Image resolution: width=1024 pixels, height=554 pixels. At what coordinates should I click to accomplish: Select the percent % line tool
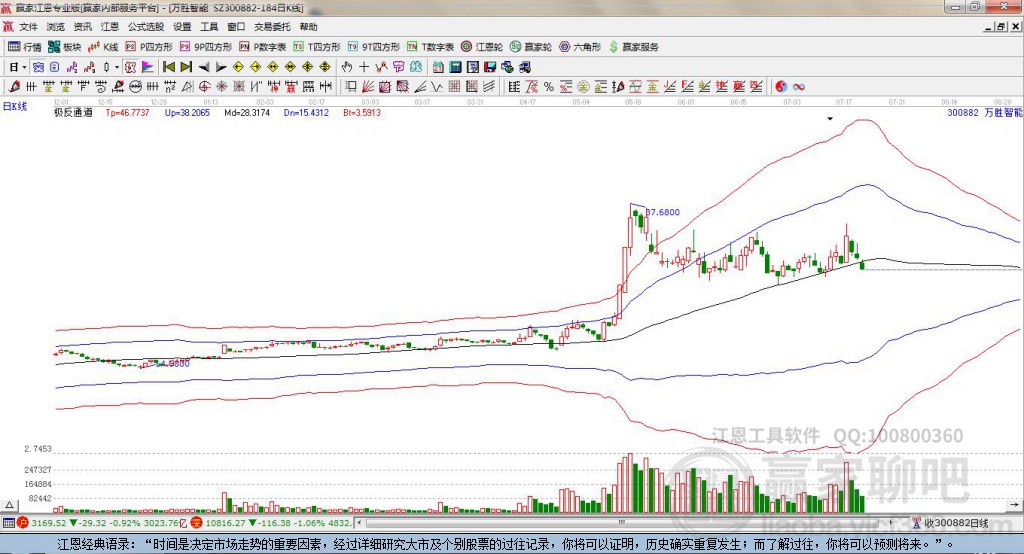coord(549,86)
